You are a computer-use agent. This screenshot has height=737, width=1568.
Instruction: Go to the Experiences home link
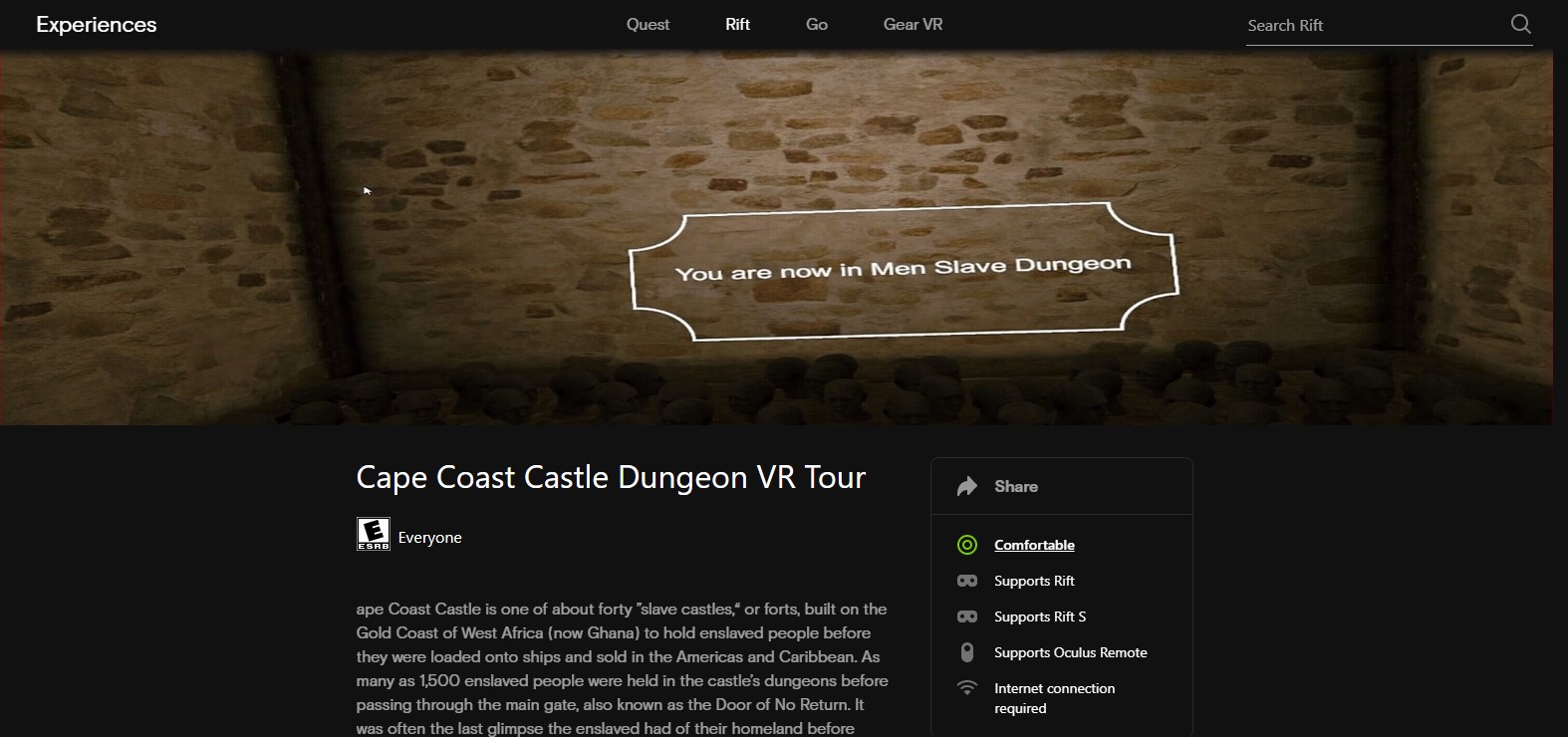[x=97, y=24]
